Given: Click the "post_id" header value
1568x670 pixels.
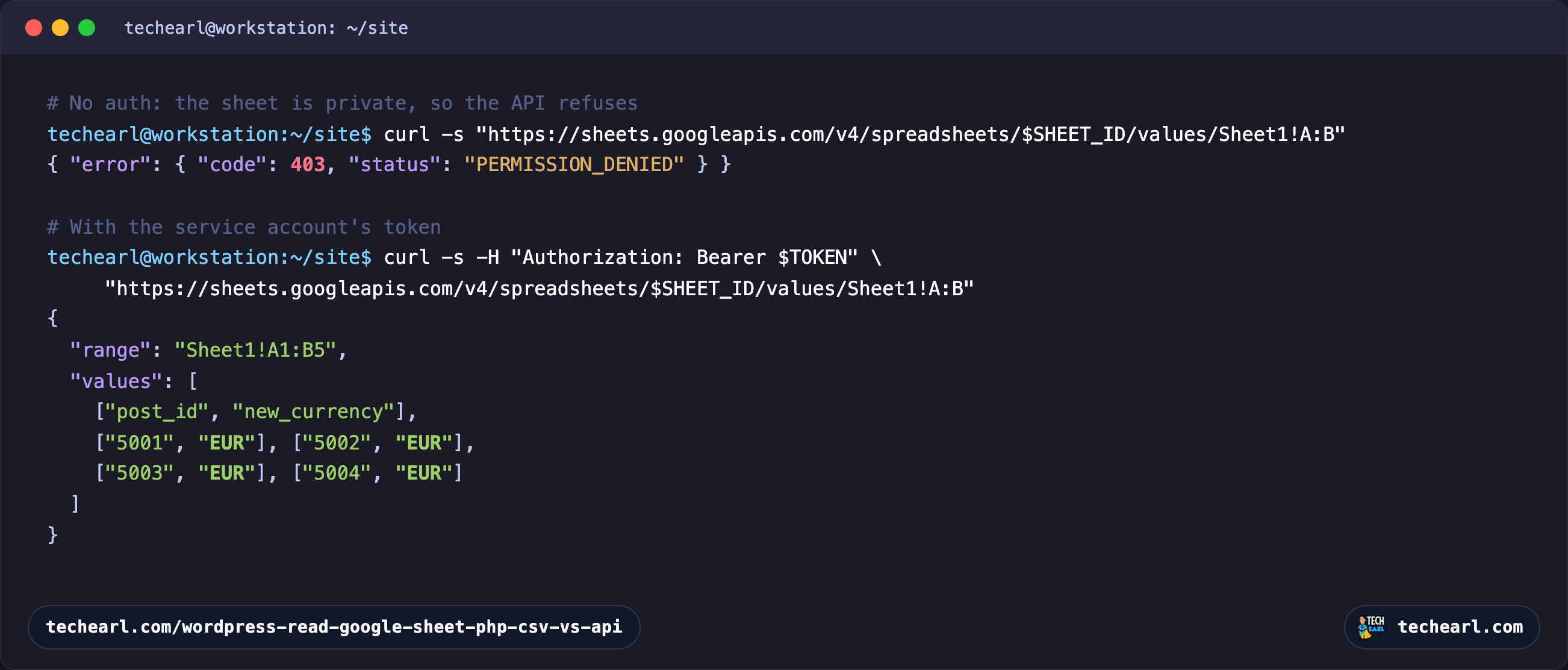Looking at the screenshot, I should point(157,412).
